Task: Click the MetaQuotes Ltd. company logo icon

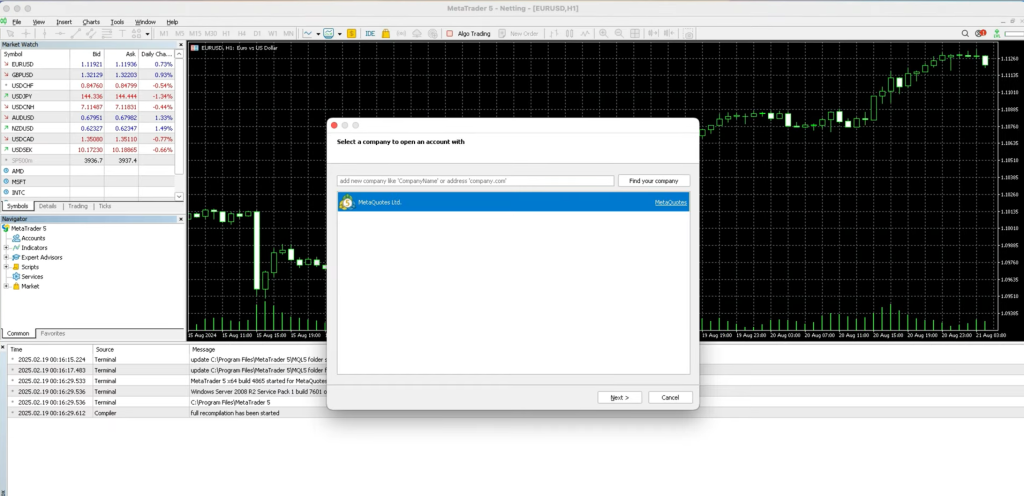Action: click(x=347, y=202)
